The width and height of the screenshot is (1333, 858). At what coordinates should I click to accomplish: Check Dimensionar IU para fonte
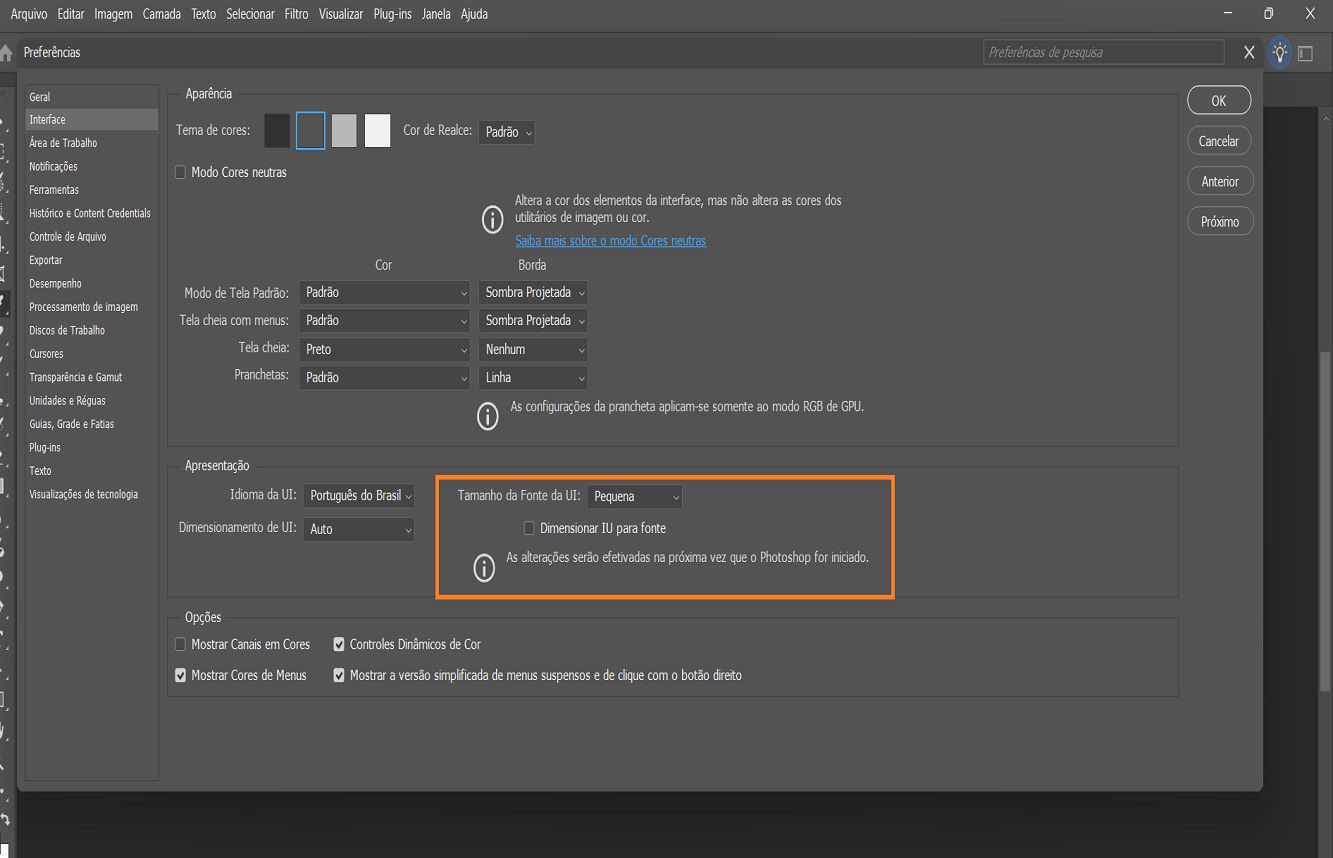pos(529,526)
